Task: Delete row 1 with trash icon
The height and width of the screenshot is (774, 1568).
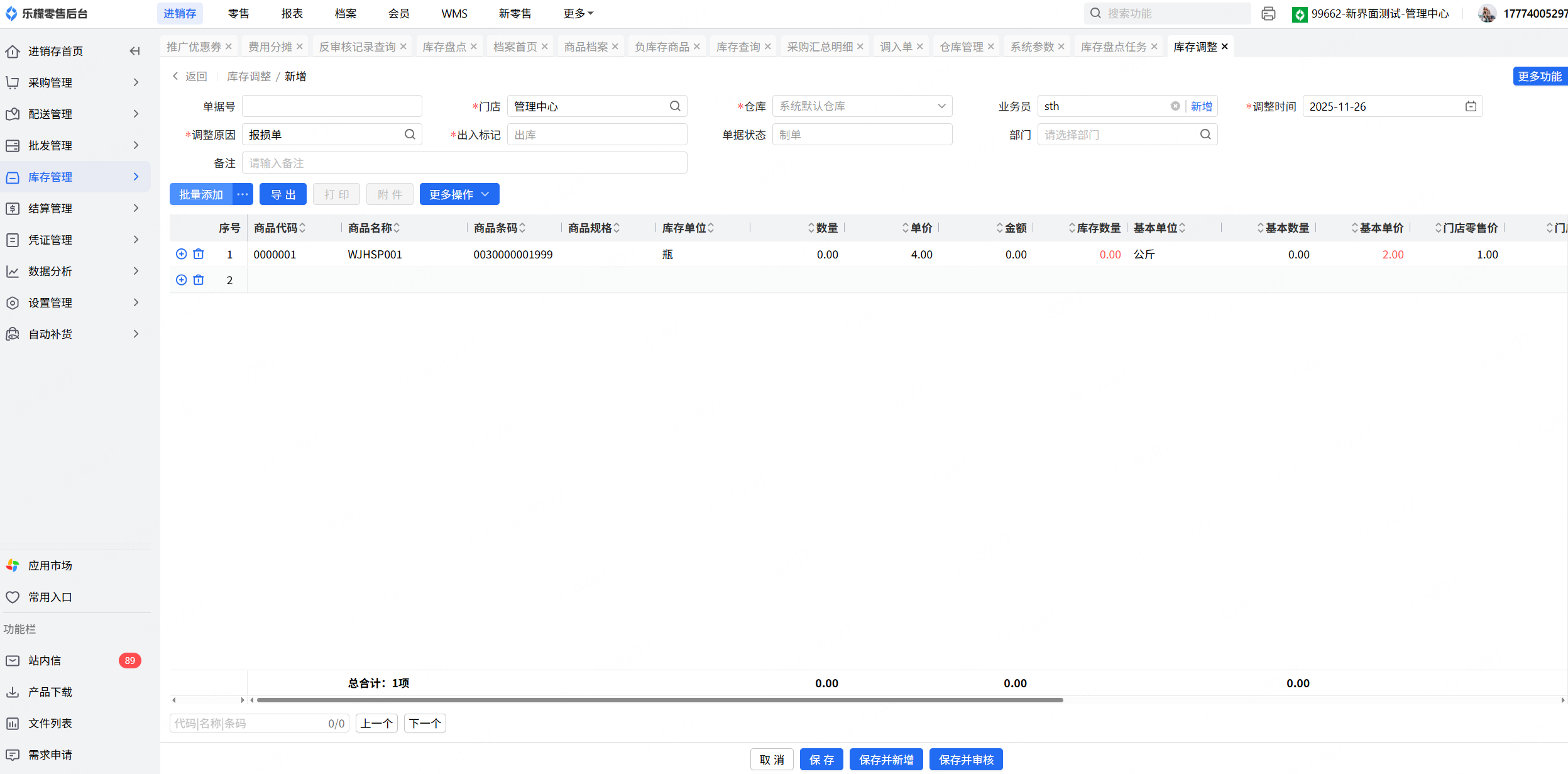Action: [x=199, y=254]
